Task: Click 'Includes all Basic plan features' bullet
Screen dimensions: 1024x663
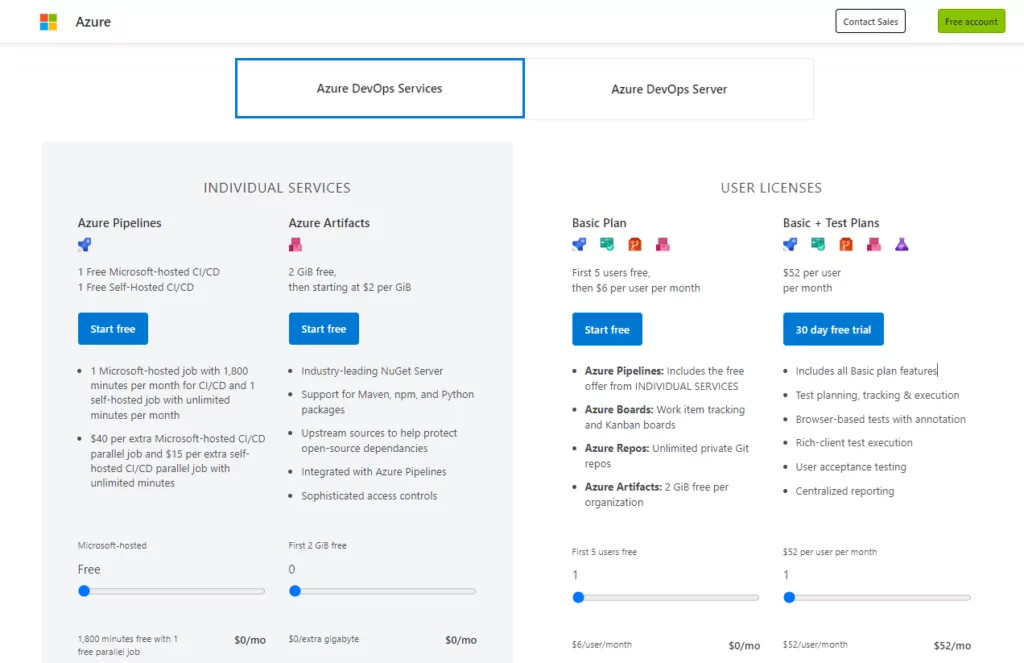Action: [x=866, y=370]
